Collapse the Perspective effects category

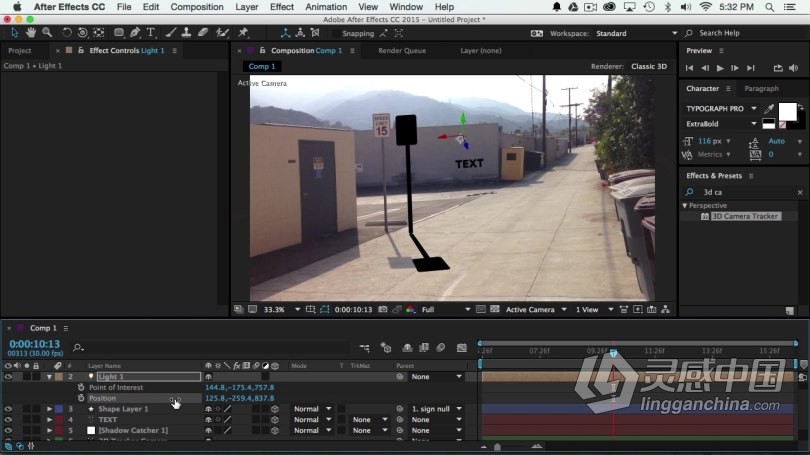coord(685,206)
